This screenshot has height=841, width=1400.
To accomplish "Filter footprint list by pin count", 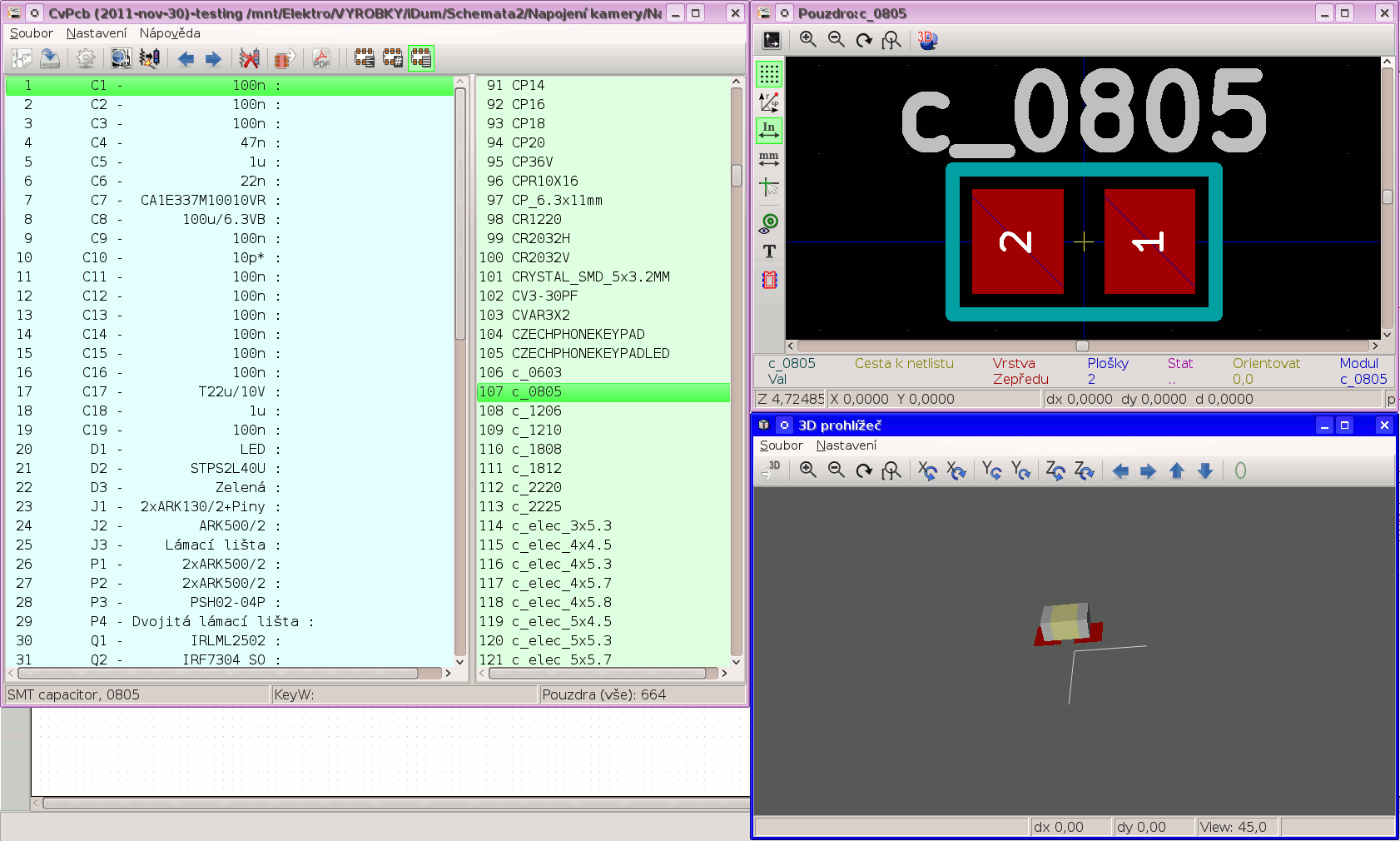I will (392, 58).
